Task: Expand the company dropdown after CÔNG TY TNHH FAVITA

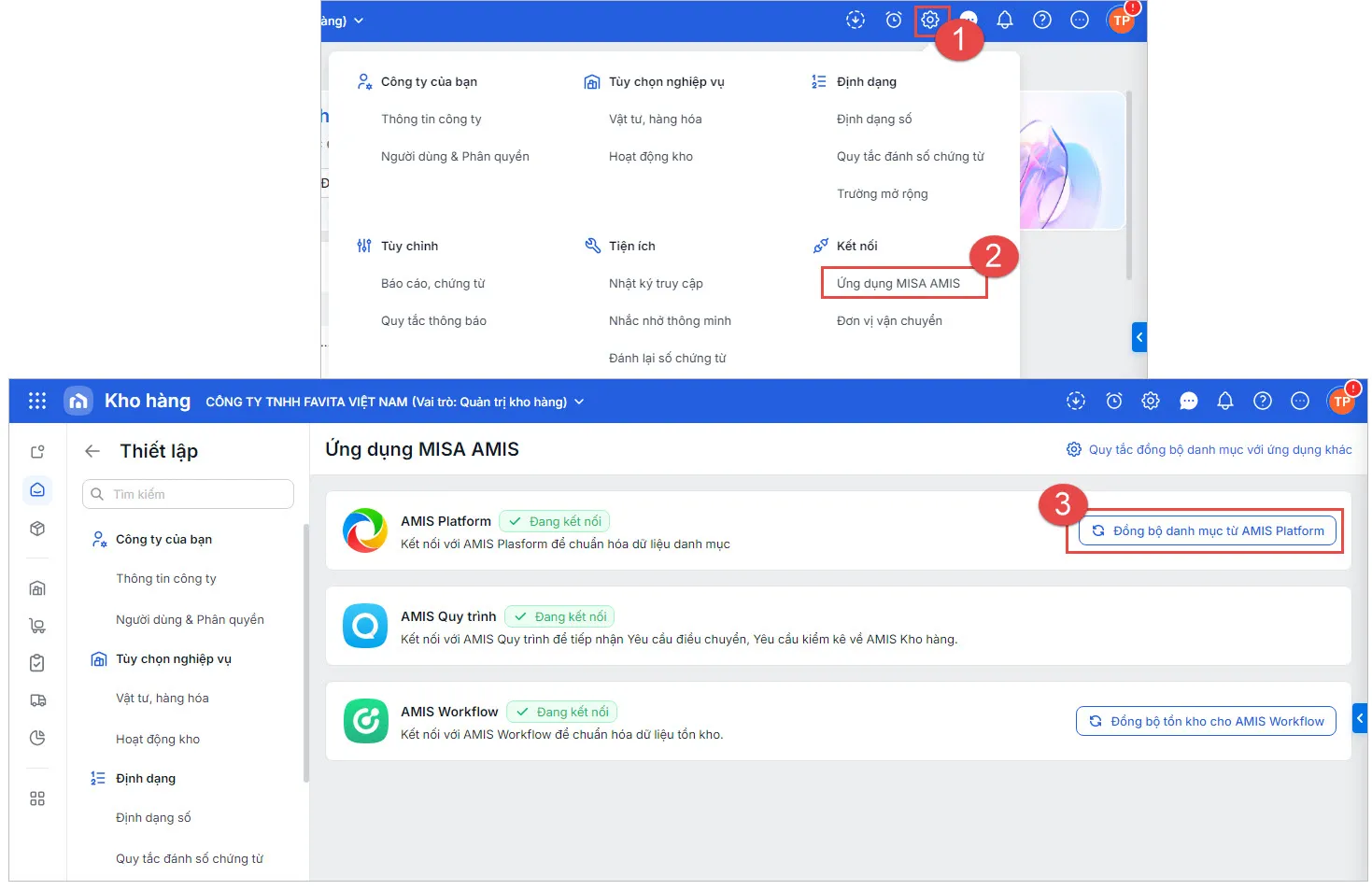Action: click(579, 402)
